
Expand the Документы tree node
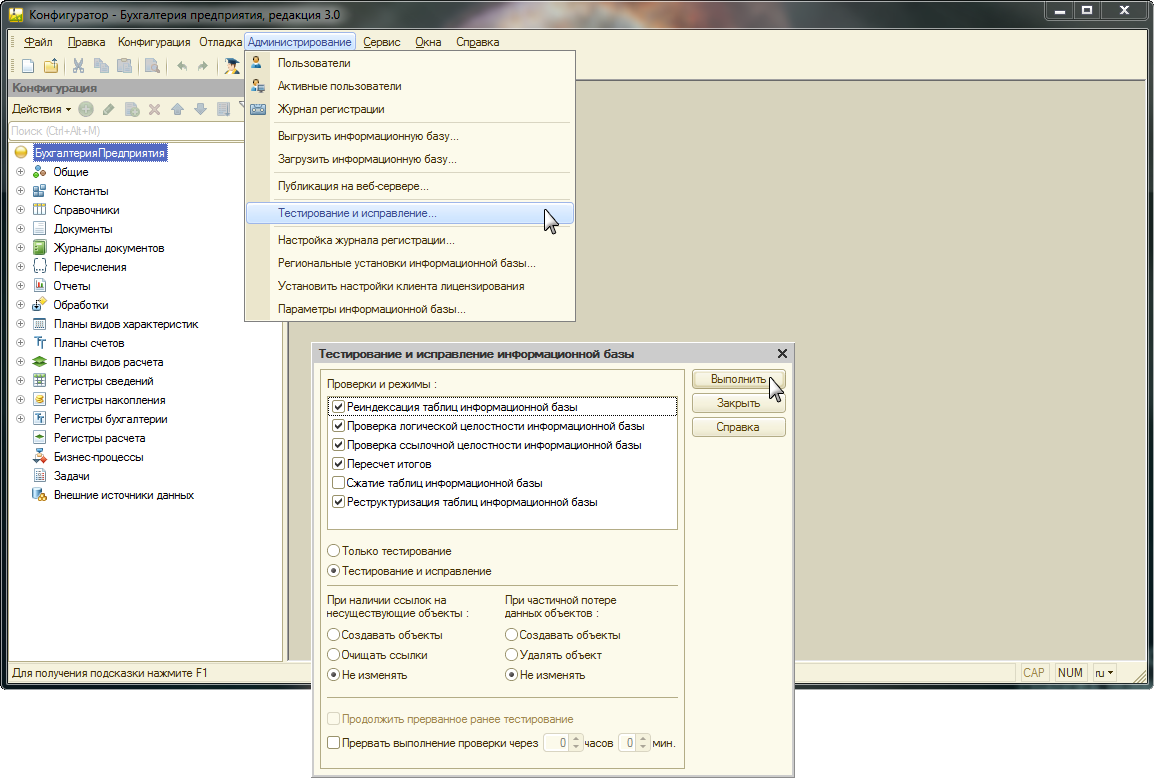pyautogui.click(x=21, y=229)
